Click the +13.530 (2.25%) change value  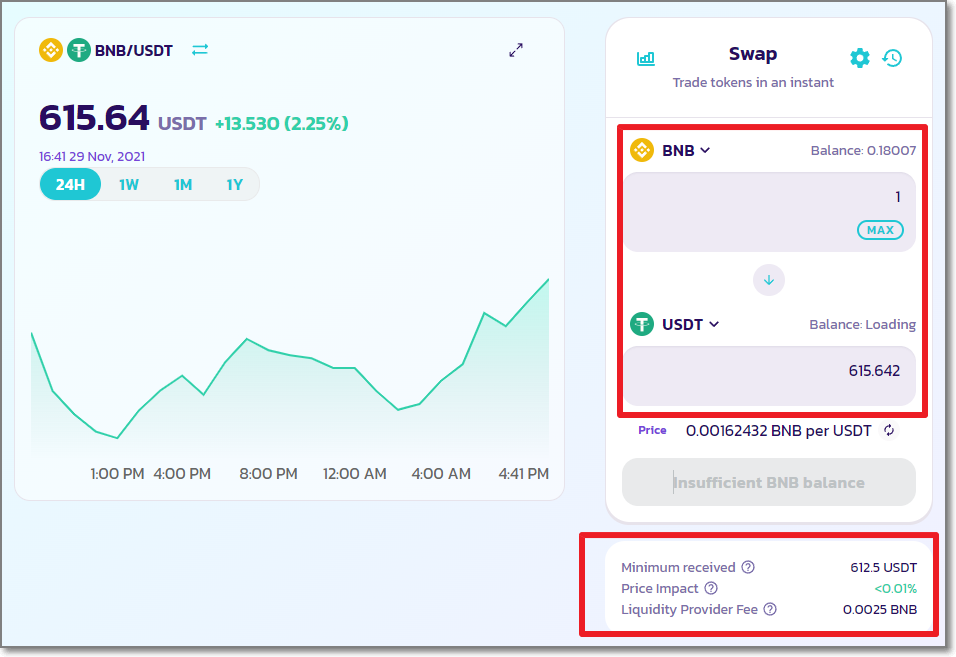coord(282,124)
